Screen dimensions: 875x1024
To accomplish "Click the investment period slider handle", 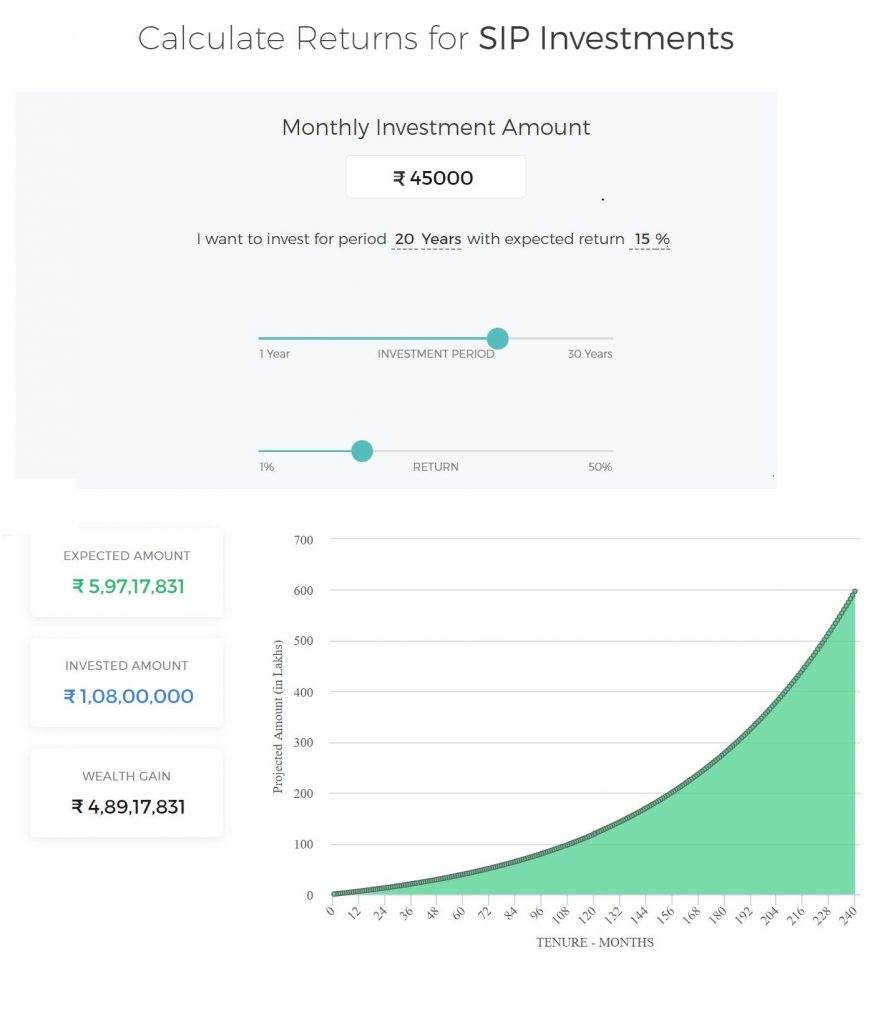I will [497, 339].
